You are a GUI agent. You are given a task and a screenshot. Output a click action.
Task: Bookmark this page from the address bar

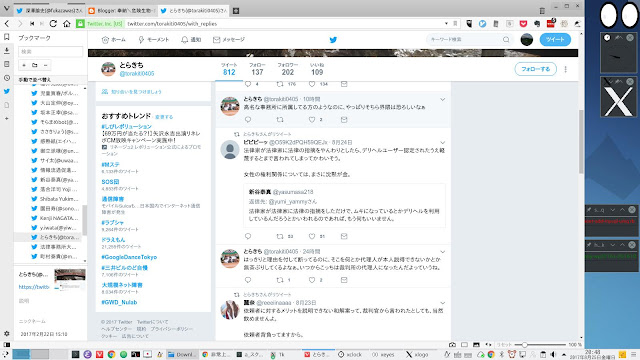point(456,24)
